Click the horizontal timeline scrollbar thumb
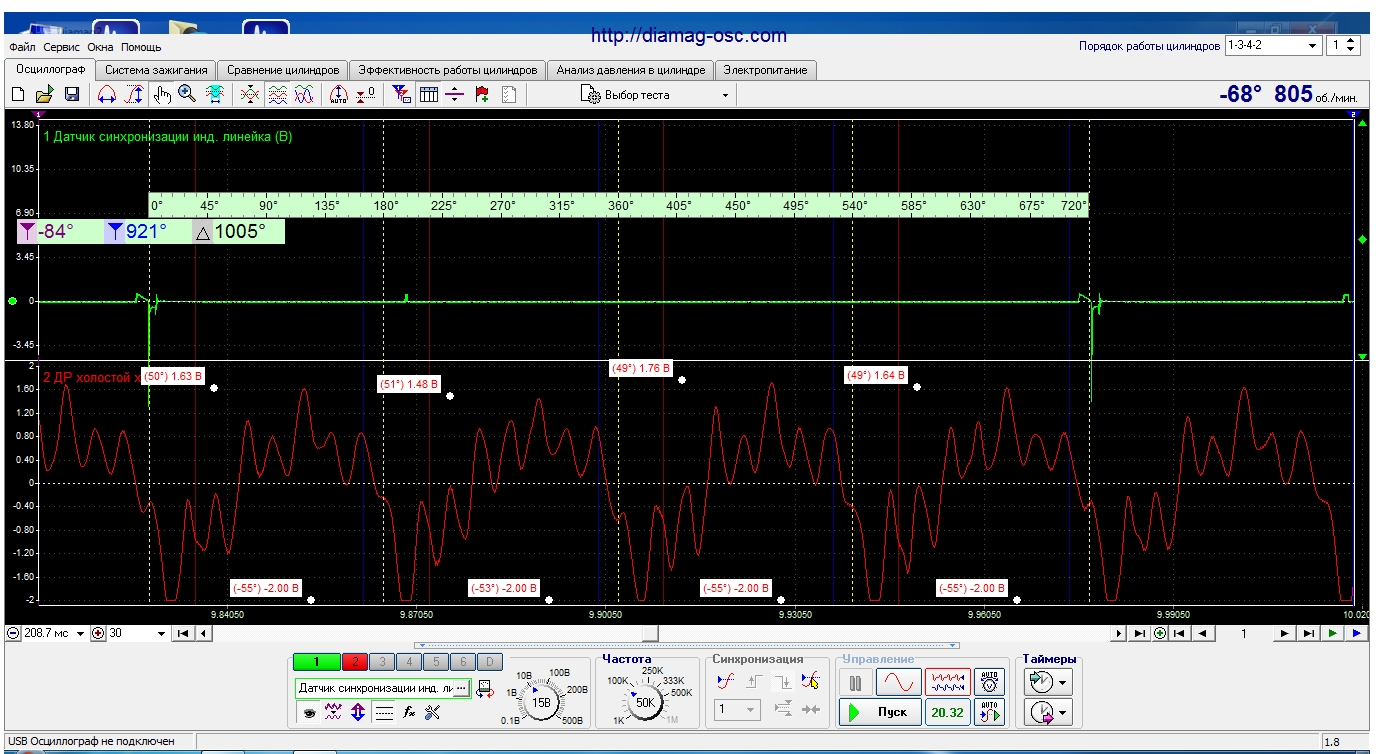 [650, 633]
